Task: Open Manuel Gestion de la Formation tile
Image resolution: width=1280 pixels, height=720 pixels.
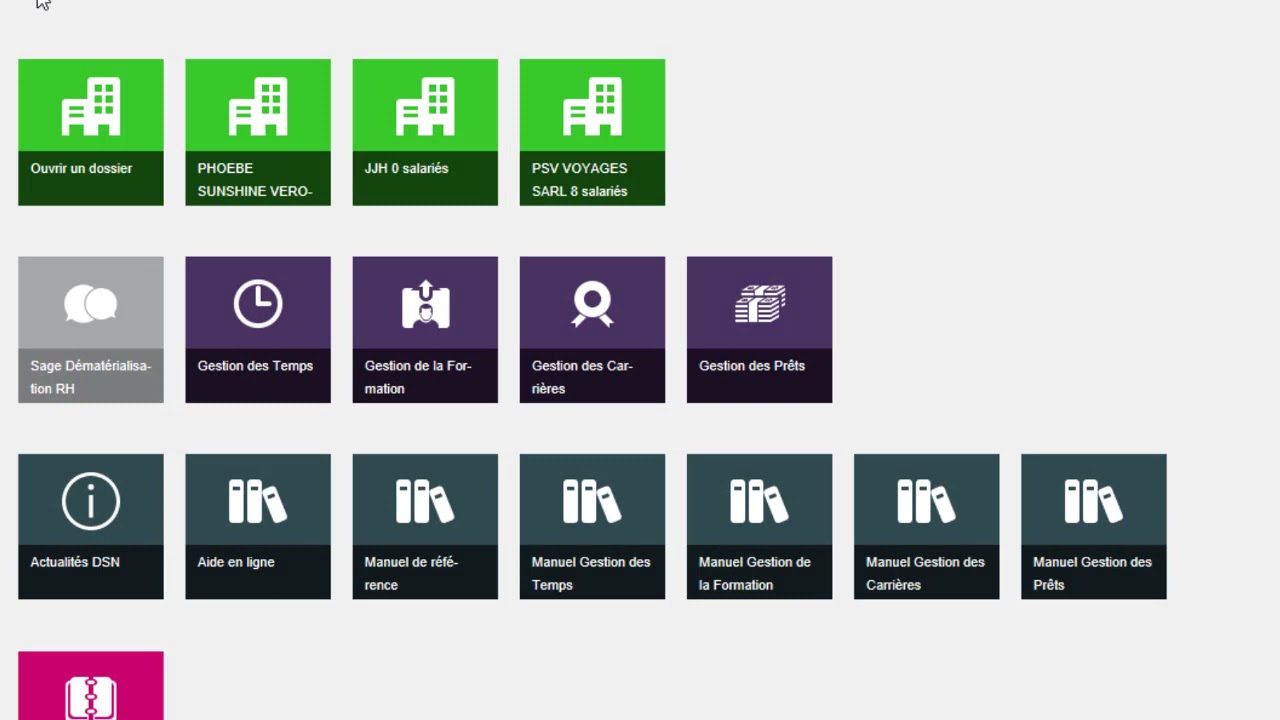Action: (x=759, y=527)
